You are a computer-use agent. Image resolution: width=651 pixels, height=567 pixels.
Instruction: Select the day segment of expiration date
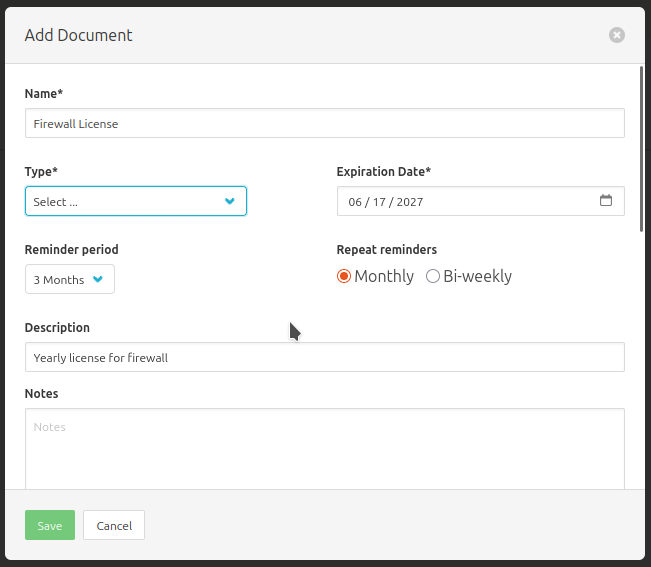click(381, 202)
